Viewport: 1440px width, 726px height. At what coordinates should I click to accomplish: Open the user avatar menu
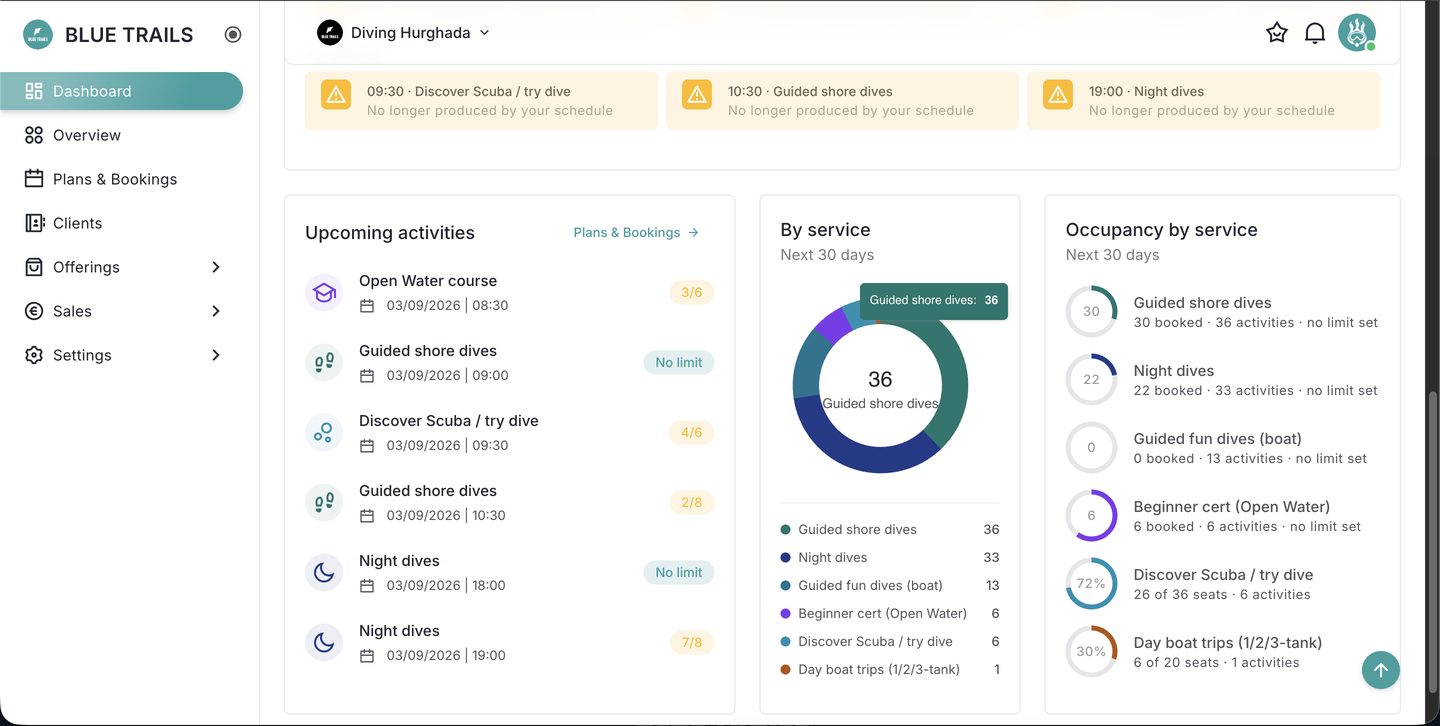click(1357, 33)
